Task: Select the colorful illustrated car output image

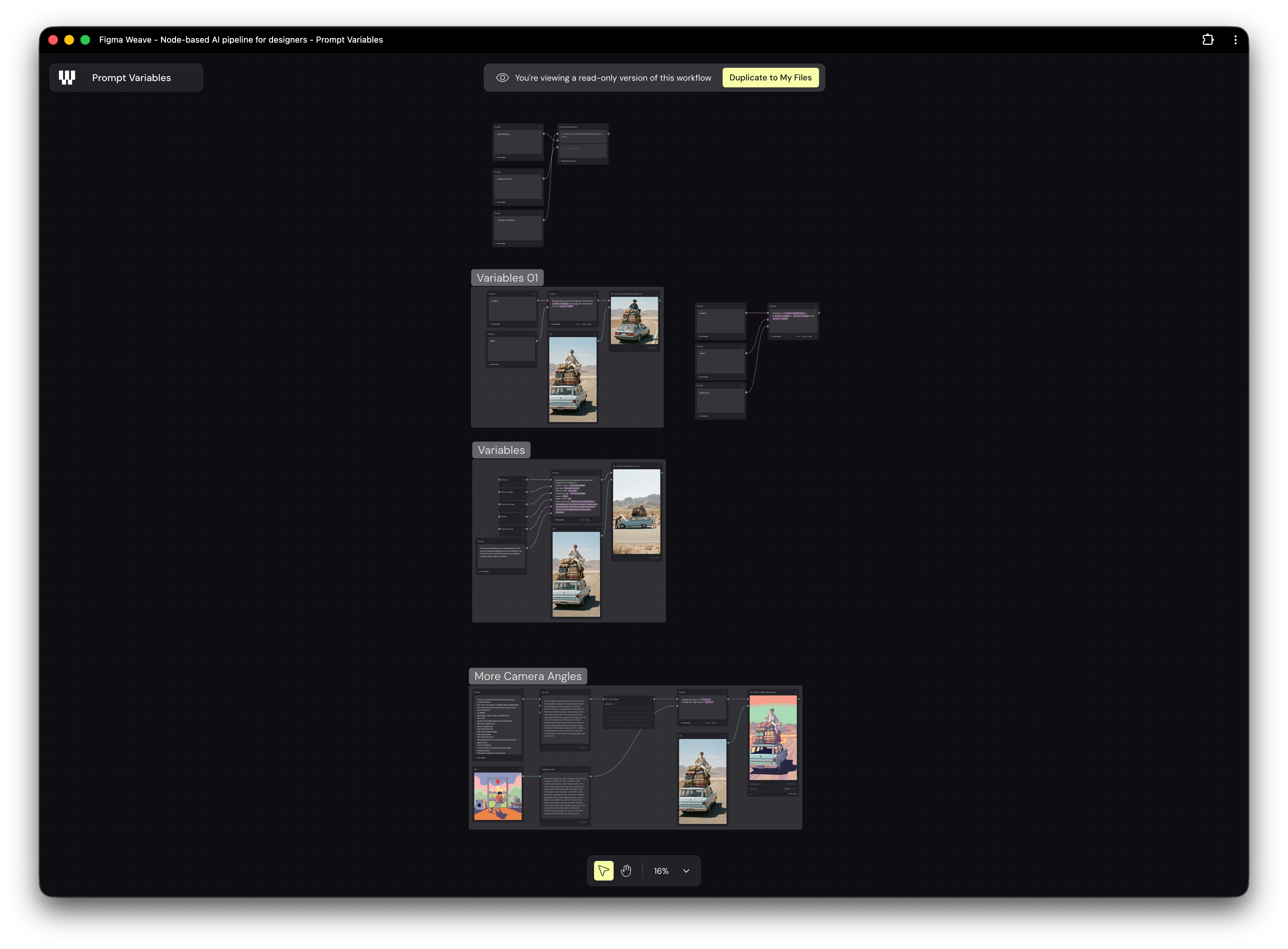Action: [x=773, y=738]
